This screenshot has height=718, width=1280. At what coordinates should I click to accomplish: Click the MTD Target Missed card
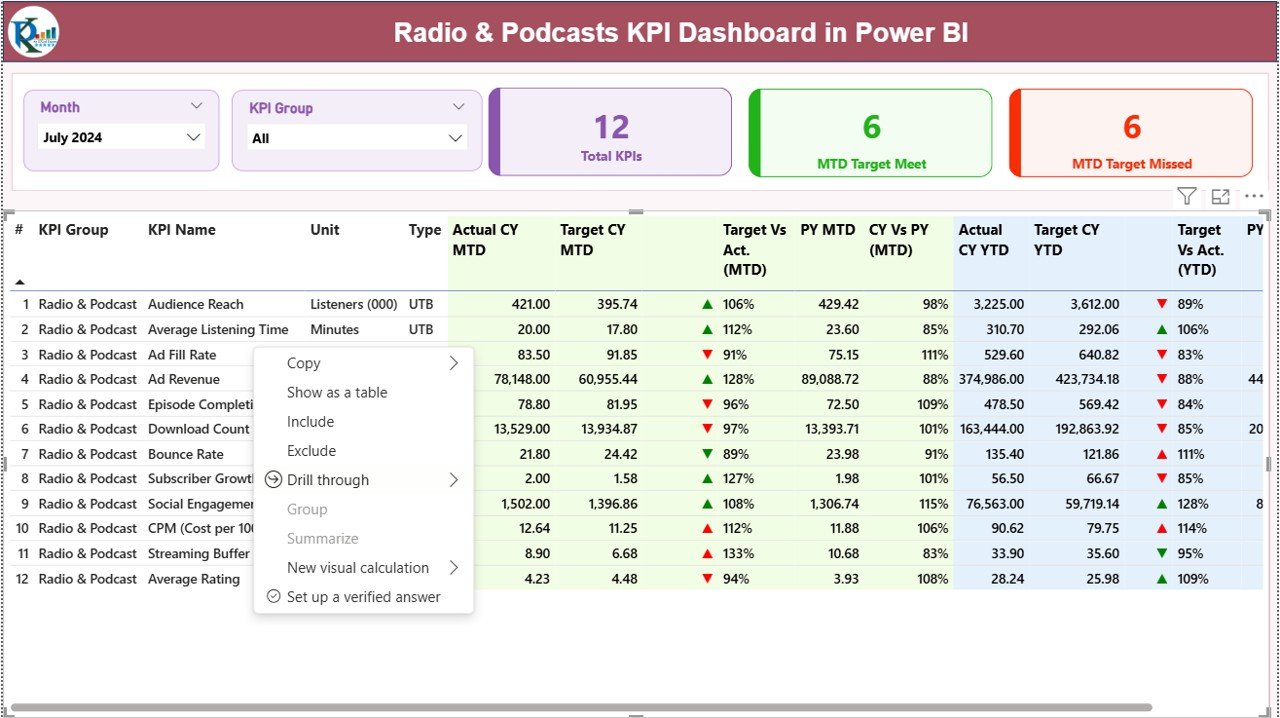(1131, 132)
